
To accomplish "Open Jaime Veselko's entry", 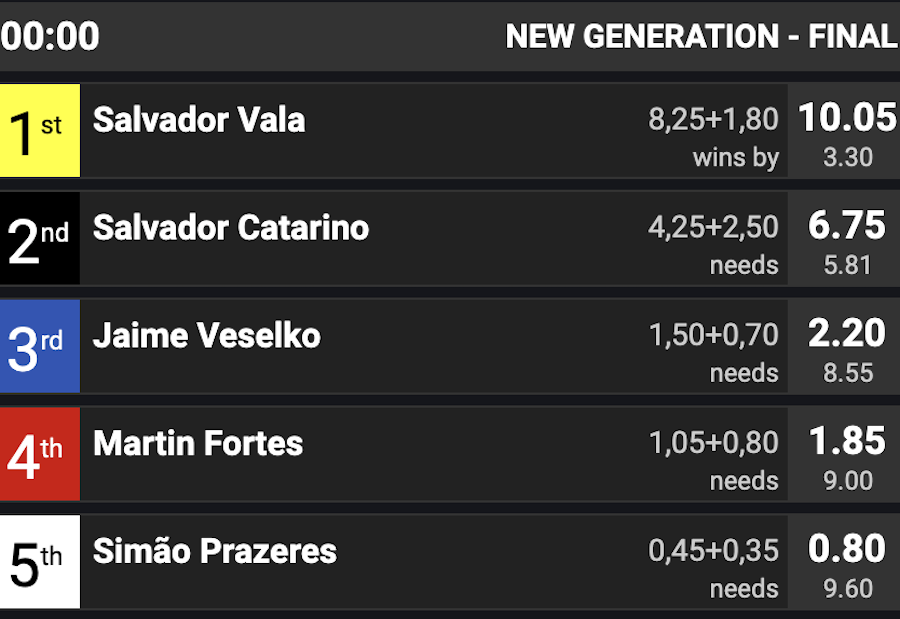I will tap(207, 335).
